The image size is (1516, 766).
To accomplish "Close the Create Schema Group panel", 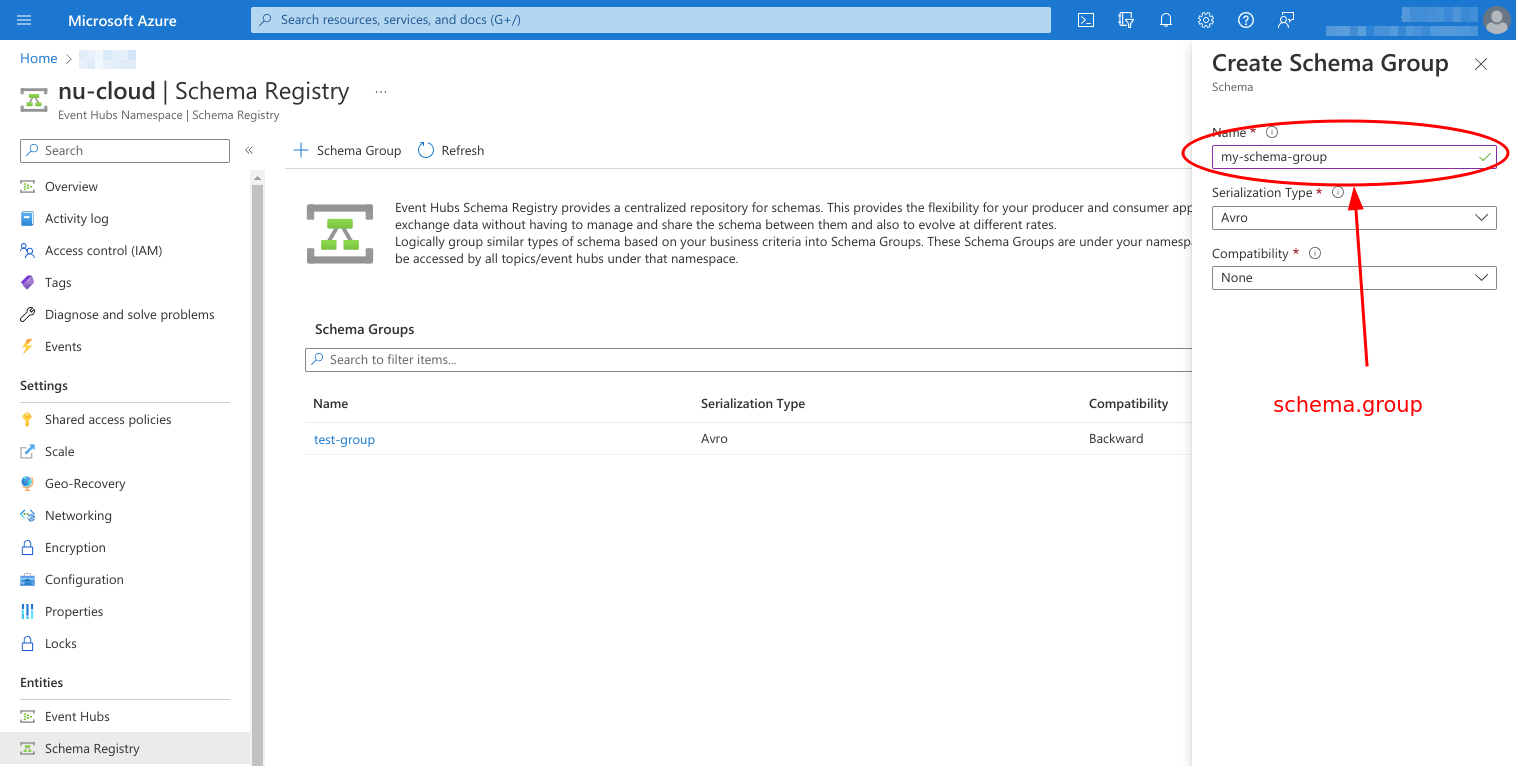I will click(1481, 64).
